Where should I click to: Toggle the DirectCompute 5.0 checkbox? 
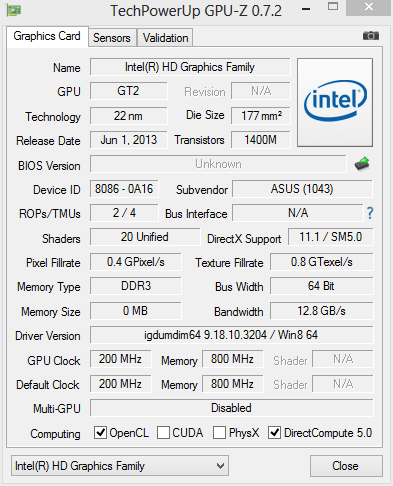tap(275, 433)
